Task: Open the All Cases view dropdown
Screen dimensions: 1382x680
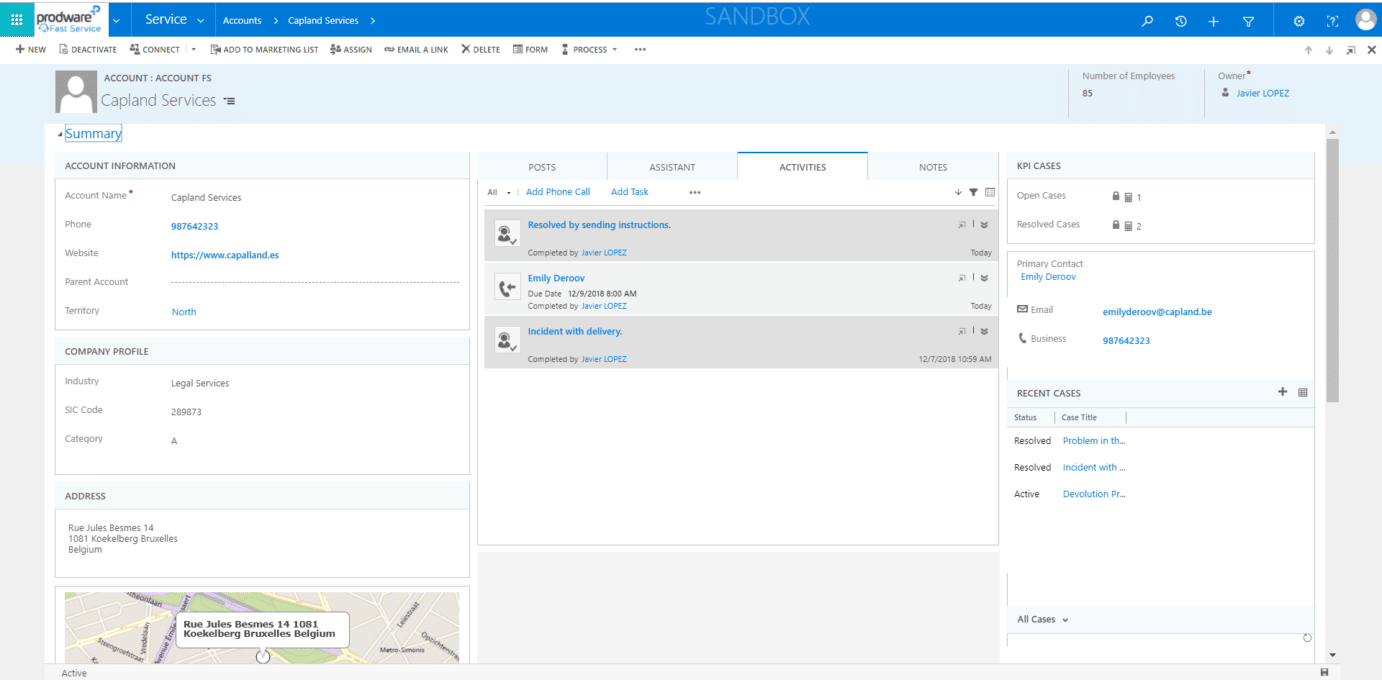Action: pyautogui.click(x=1043, y=619)
